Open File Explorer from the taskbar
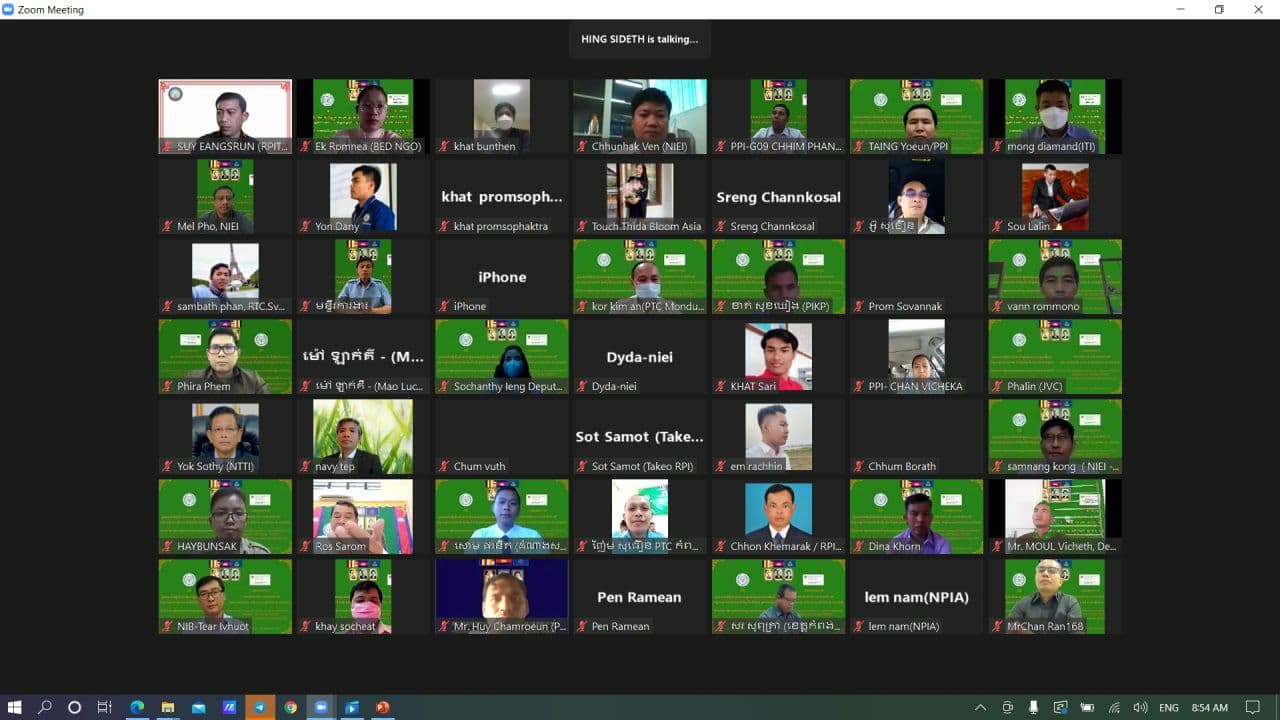 pyautogui.click(x=168, y=707)
